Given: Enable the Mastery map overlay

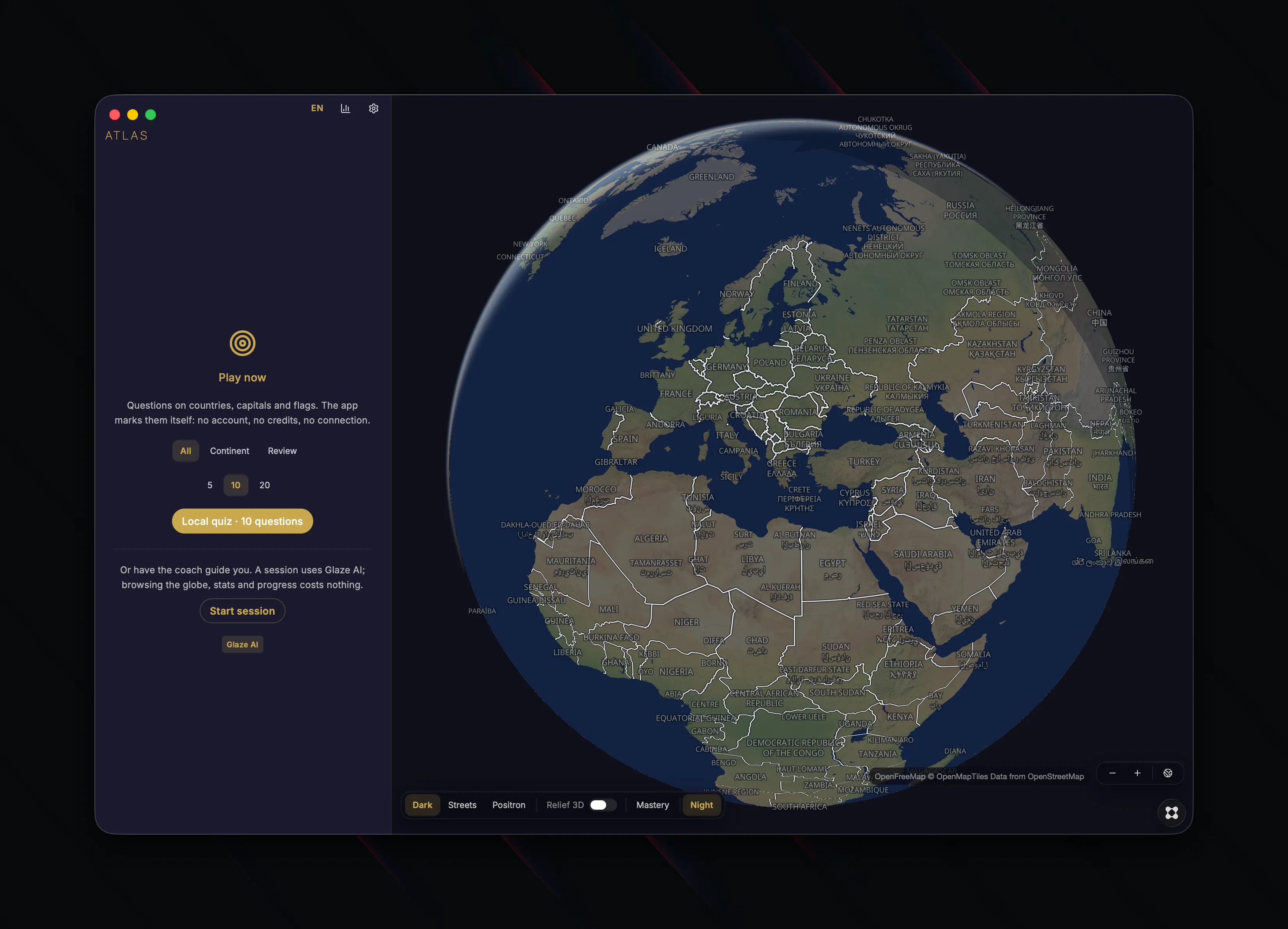Looking at the screenshot, I should (652, 805).
